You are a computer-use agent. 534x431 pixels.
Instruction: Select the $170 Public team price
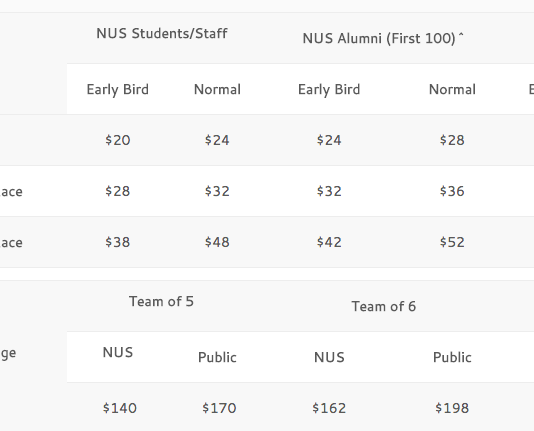coord(219,408)
